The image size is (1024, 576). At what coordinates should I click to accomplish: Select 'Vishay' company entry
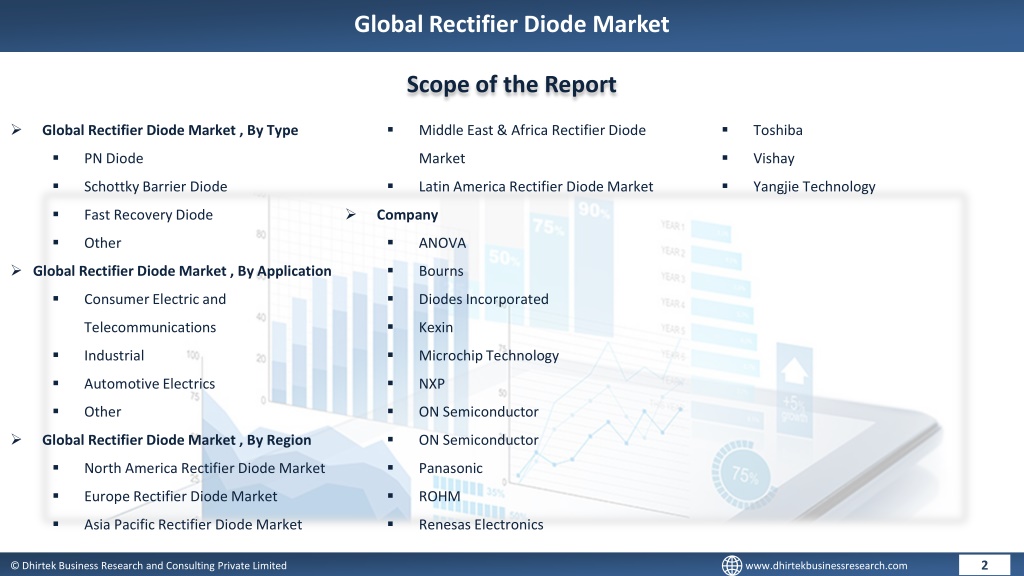coord(774,158)
